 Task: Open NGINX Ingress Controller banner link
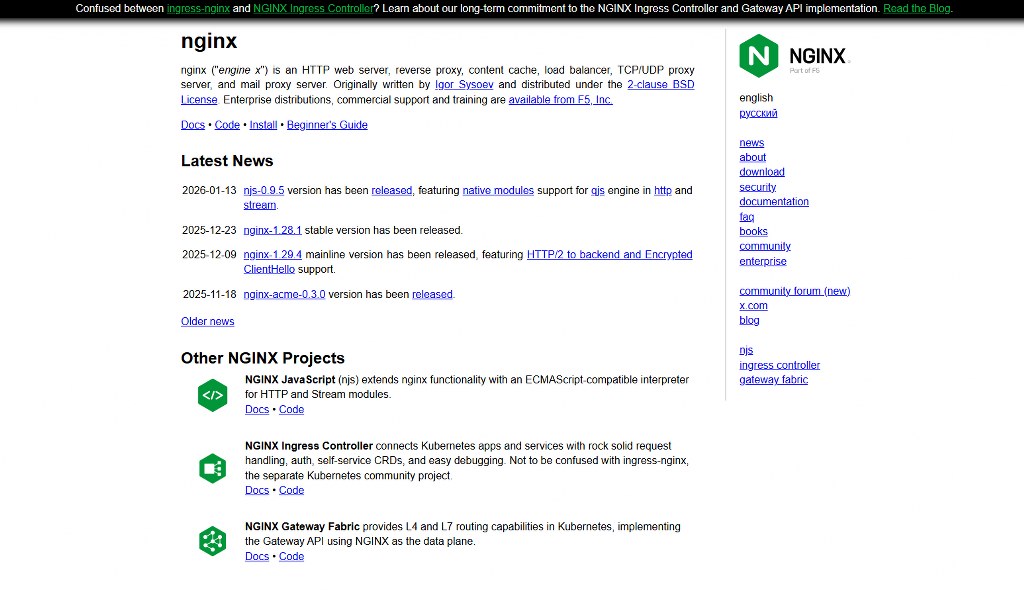tap(313, 8)
